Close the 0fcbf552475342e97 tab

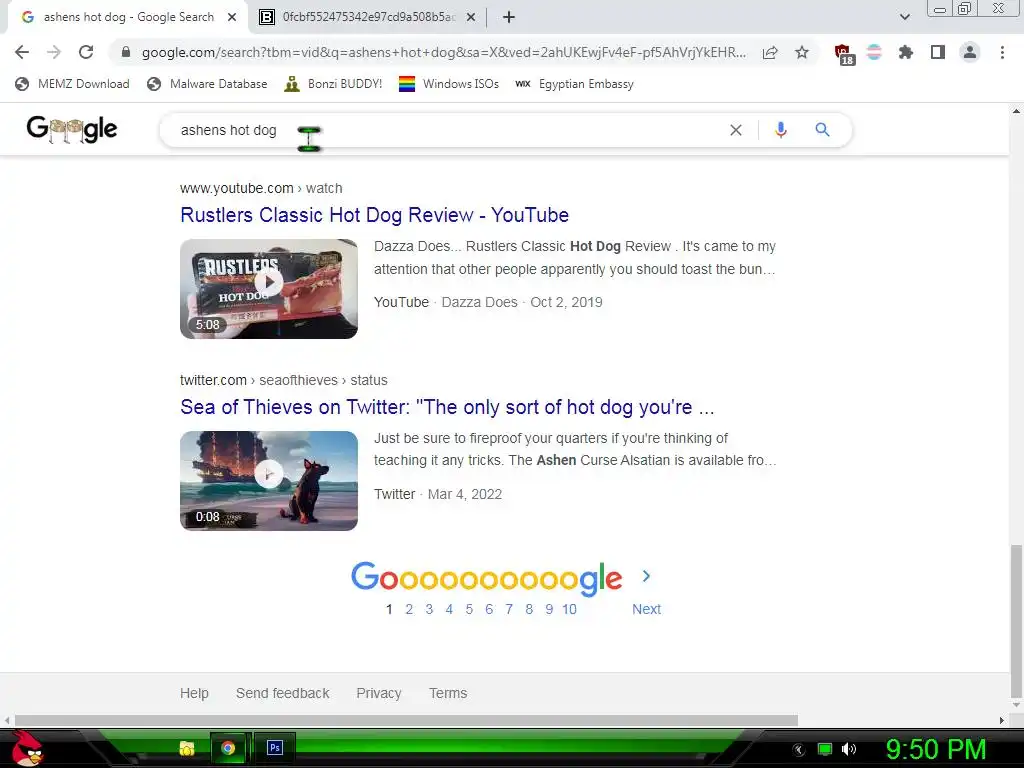(x=471, y=18)
